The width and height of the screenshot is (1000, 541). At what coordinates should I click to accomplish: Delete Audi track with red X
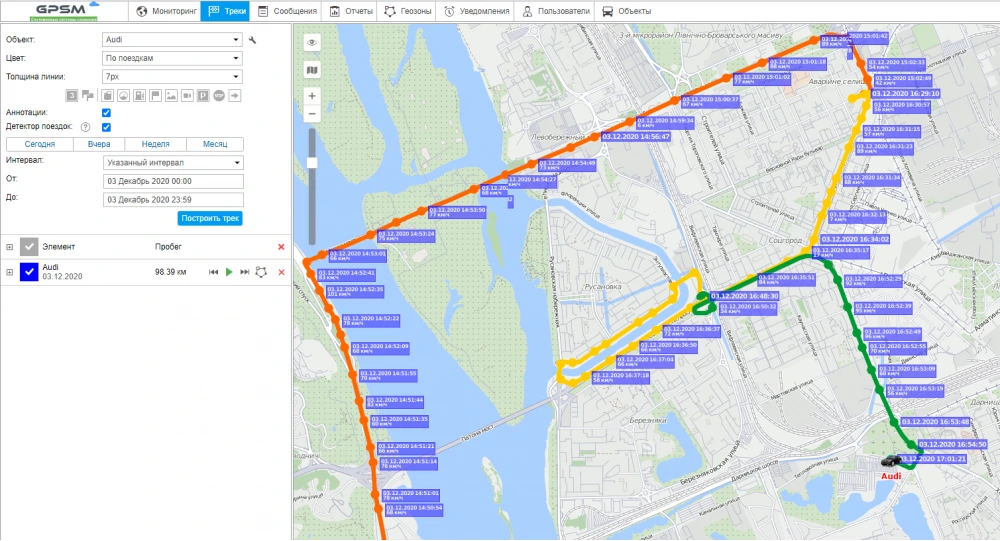(281, 272)
